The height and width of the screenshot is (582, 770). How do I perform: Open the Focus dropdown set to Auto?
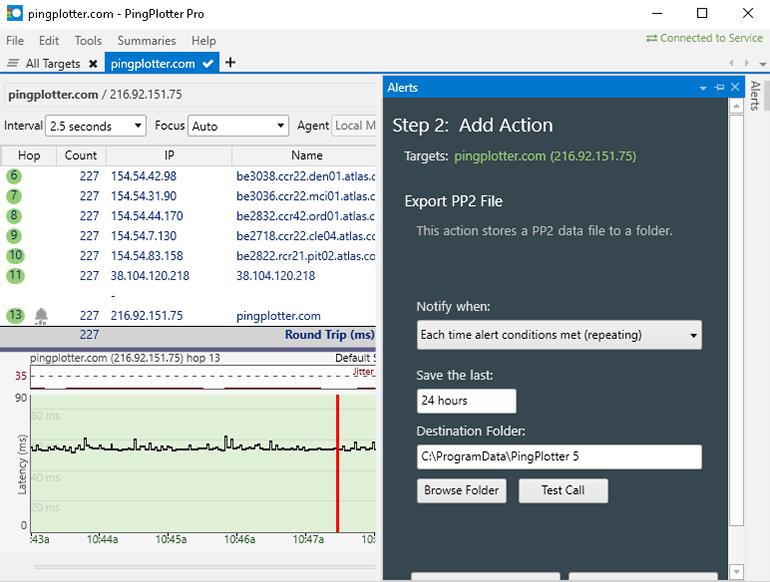coord(238,126)
